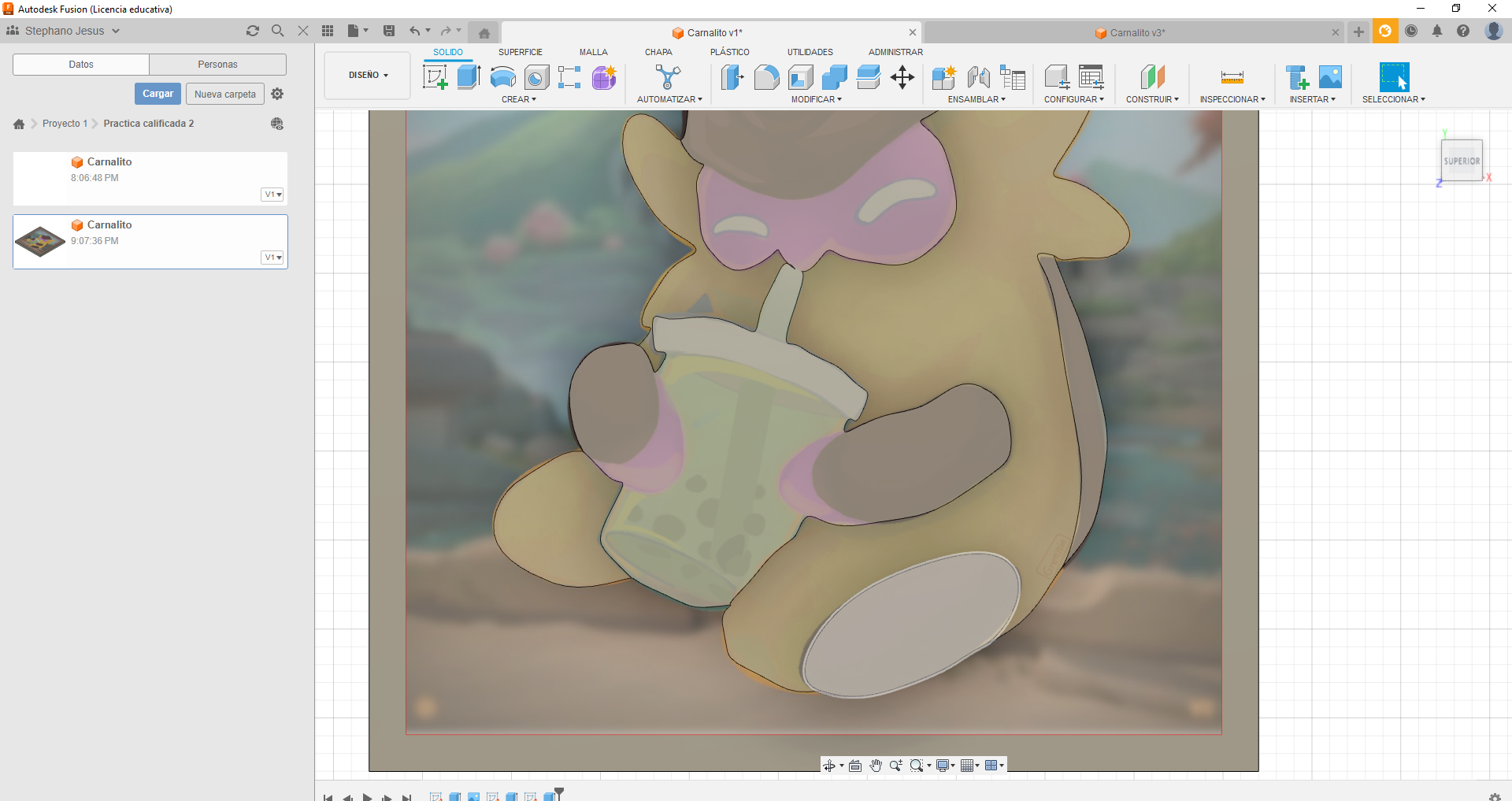Select the Extrude tool
The width and height of the screenshot is (1512, 801).
pos(469,77)
